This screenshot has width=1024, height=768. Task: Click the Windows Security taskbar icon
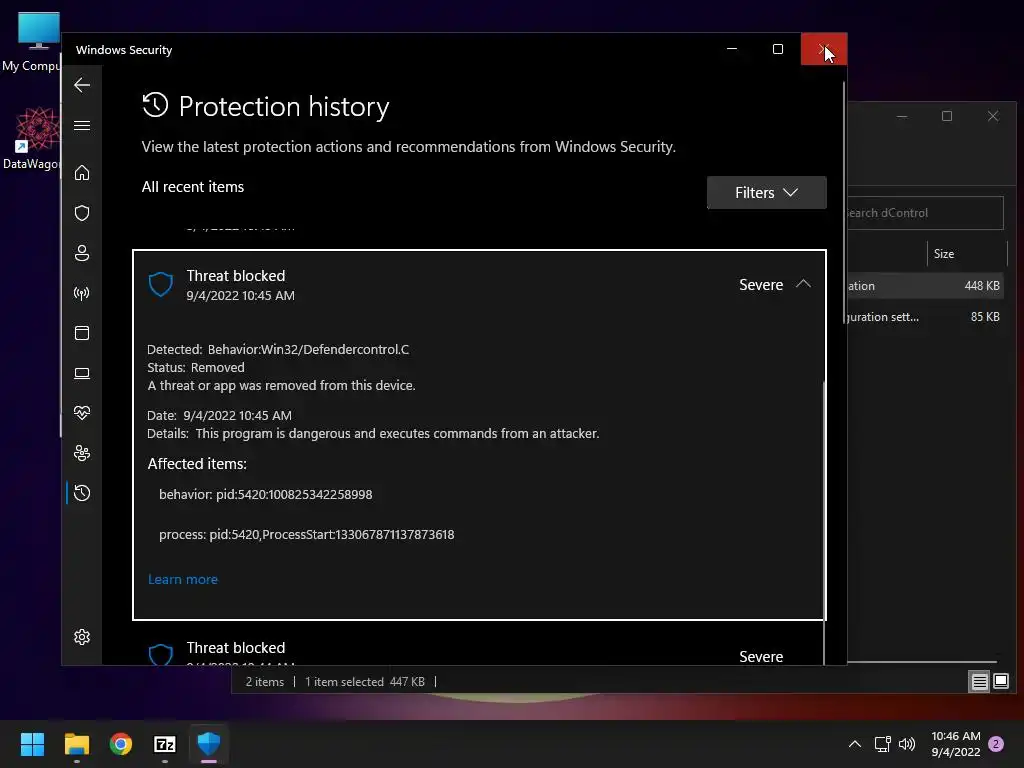(x=209, y=744)
